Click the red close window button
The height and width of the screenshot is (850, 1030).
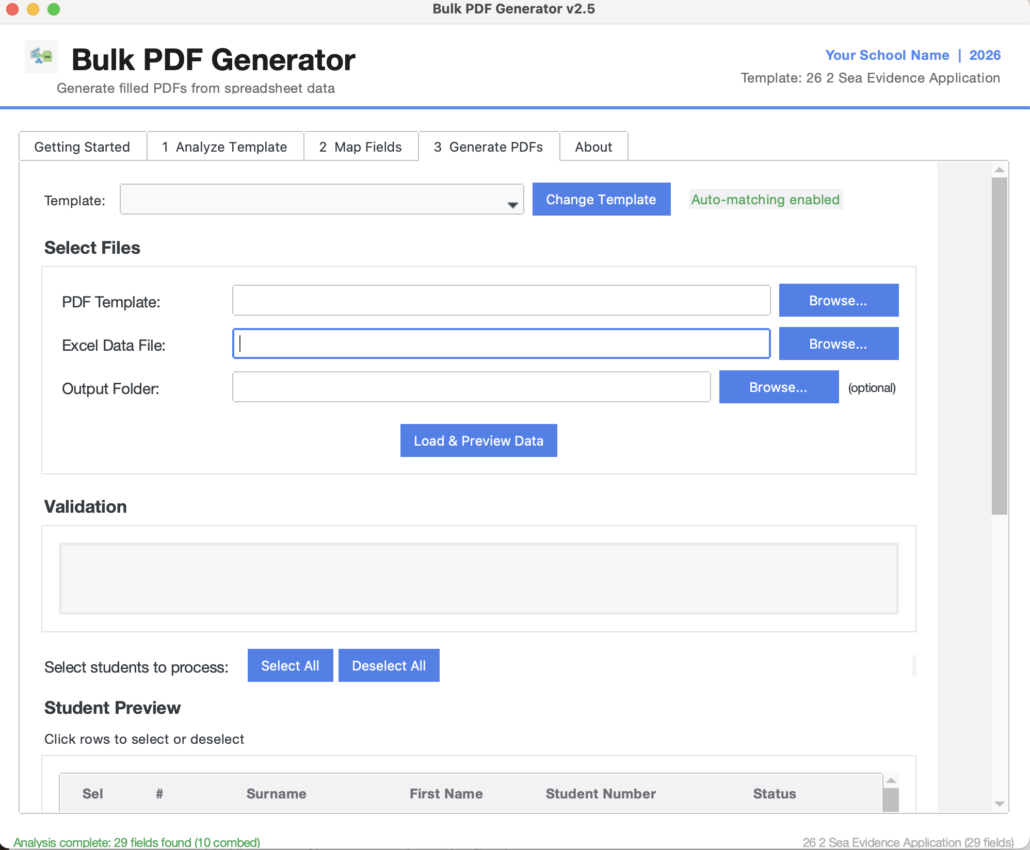point(13,9)
